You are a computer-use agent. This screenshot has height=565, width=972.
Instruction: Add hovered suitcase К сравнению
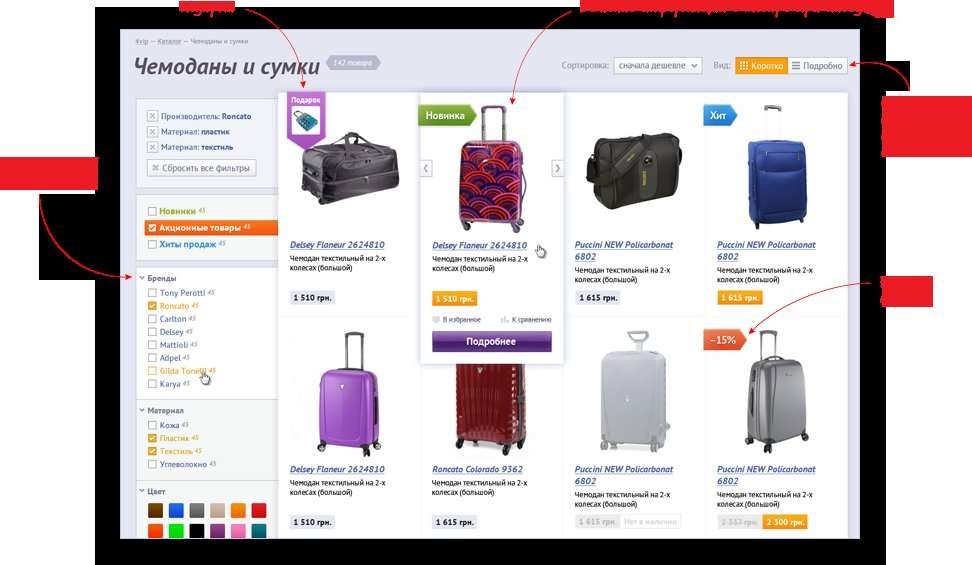click(x=526, y=319)
